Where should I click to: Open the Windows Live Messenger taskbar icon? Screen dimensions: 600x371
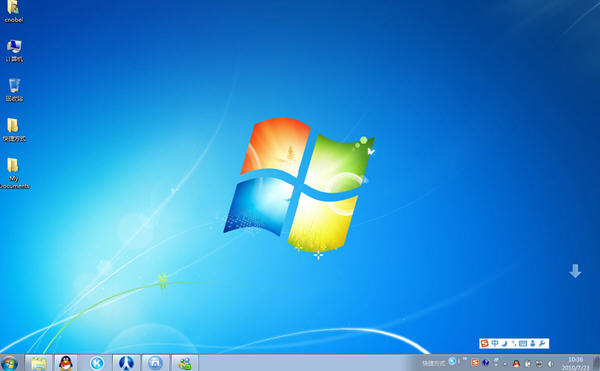pos(185,363)
